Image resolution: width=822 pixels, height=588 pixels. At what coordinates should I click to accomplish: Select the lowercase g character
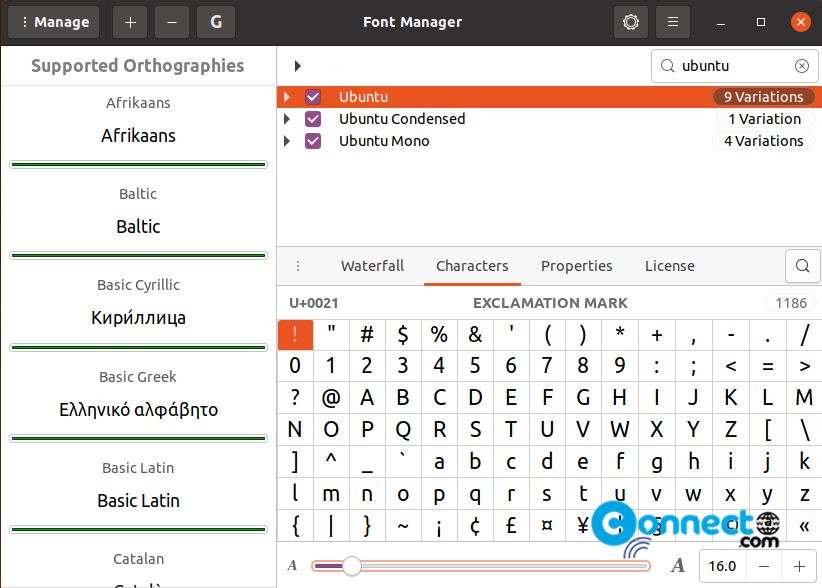tap(656, 462)
